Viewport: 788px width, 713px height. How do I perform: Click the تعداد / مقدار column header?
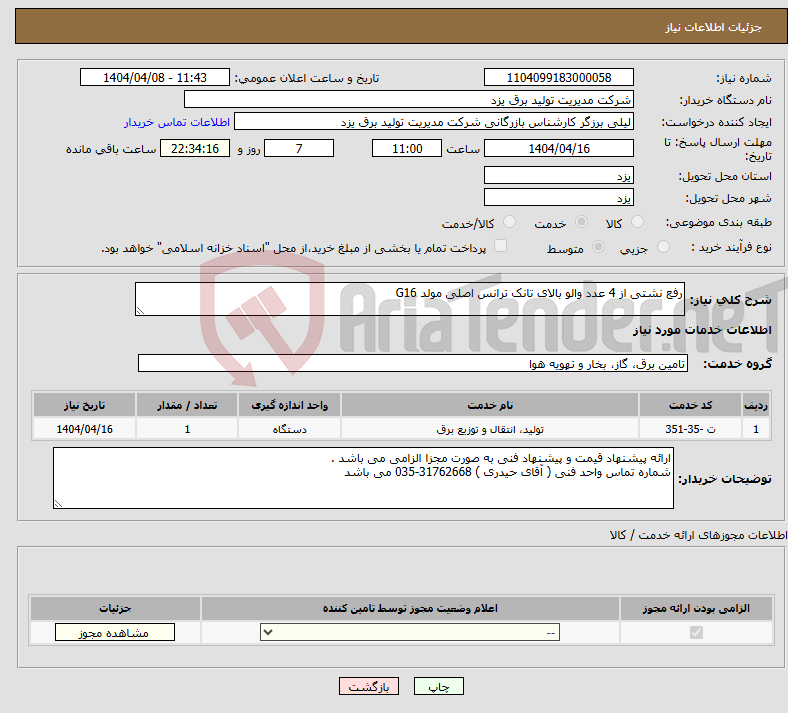click(x=187, y=405)
